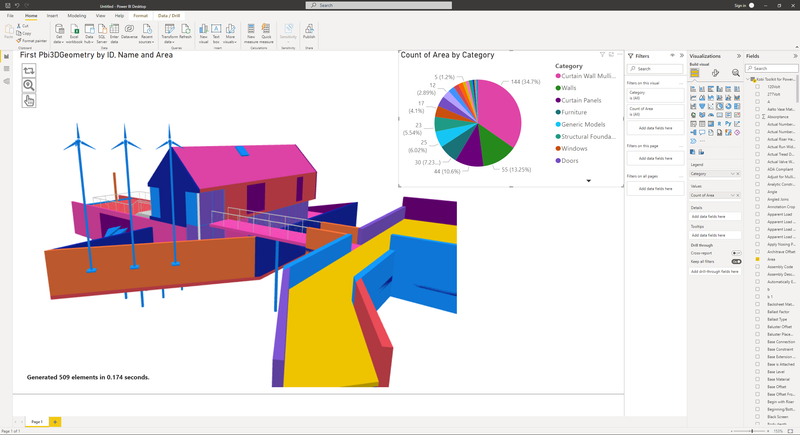Open the Count of Area field dropdown
800x435 pixels.
[x=733, y=195]
